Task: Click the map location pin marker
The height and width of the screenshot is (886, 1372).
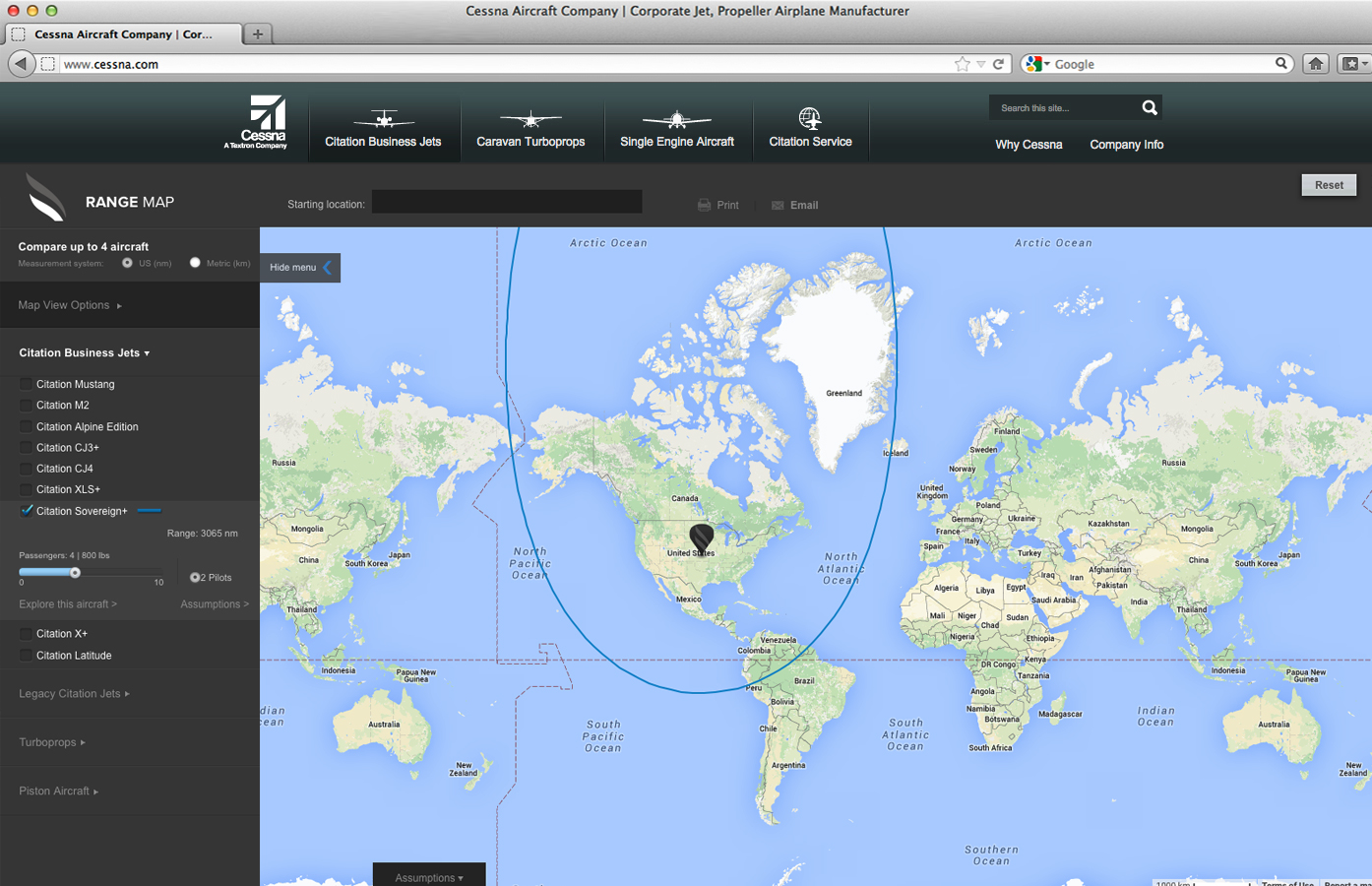Action: click(x=701, y=538)
